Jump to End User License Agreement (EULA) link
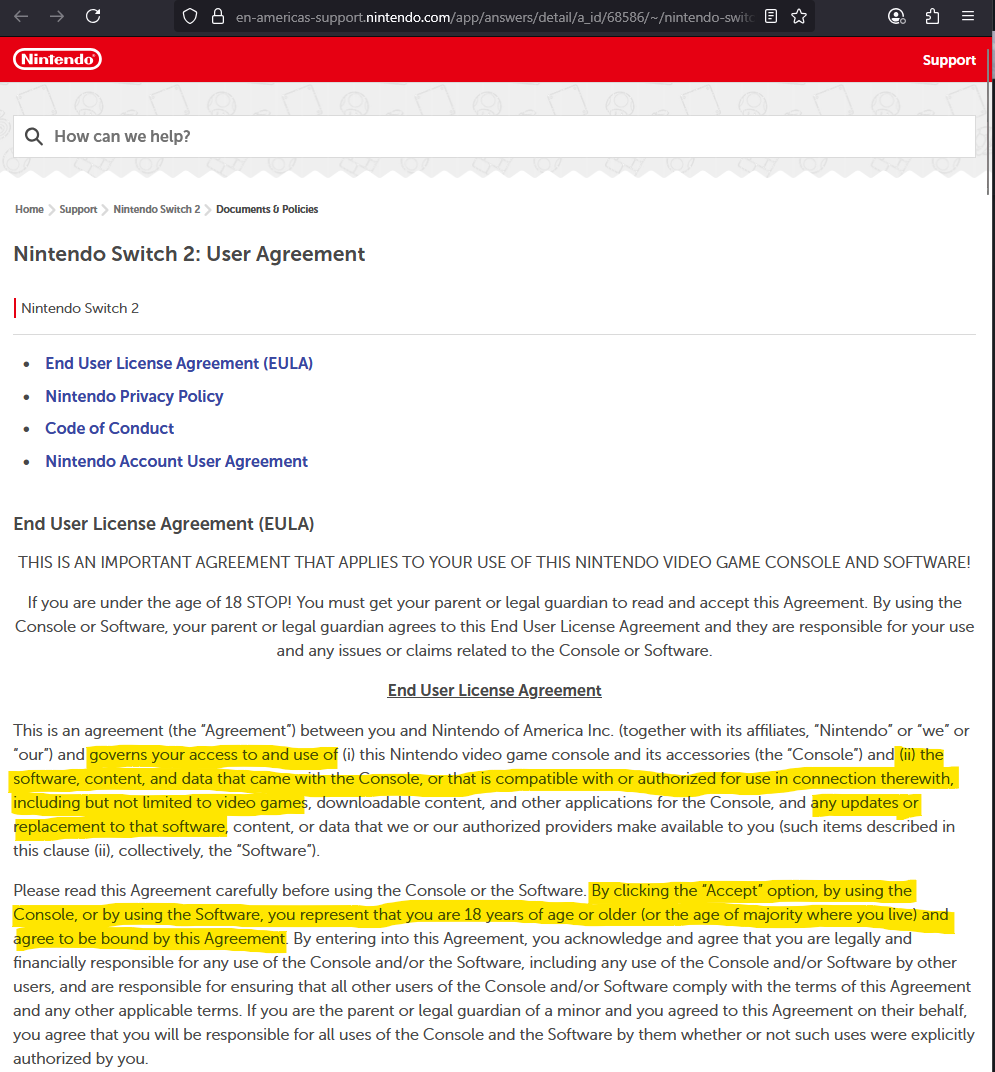 (x=179, y=364)
